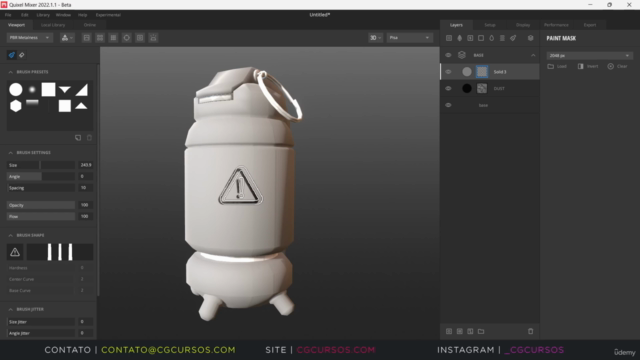Click Clear paint mask button

(x=618, y=66)
